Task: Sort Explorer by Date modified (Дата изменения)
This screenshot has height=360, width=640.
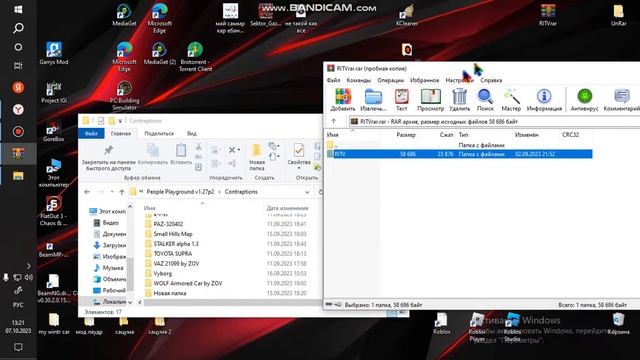Action: coord(287,208)
